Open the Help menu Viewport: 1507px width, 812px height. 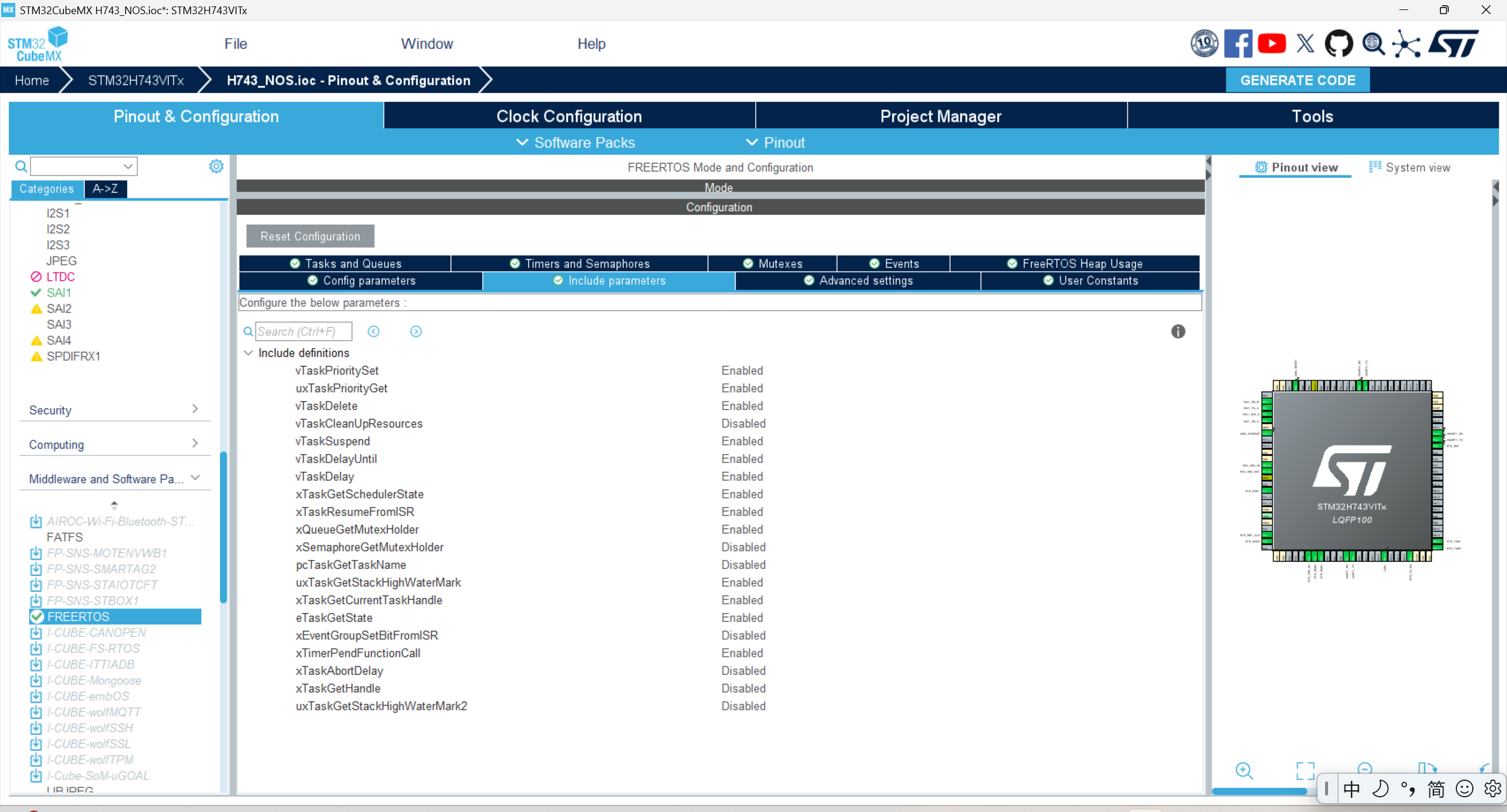click(591, 44)
